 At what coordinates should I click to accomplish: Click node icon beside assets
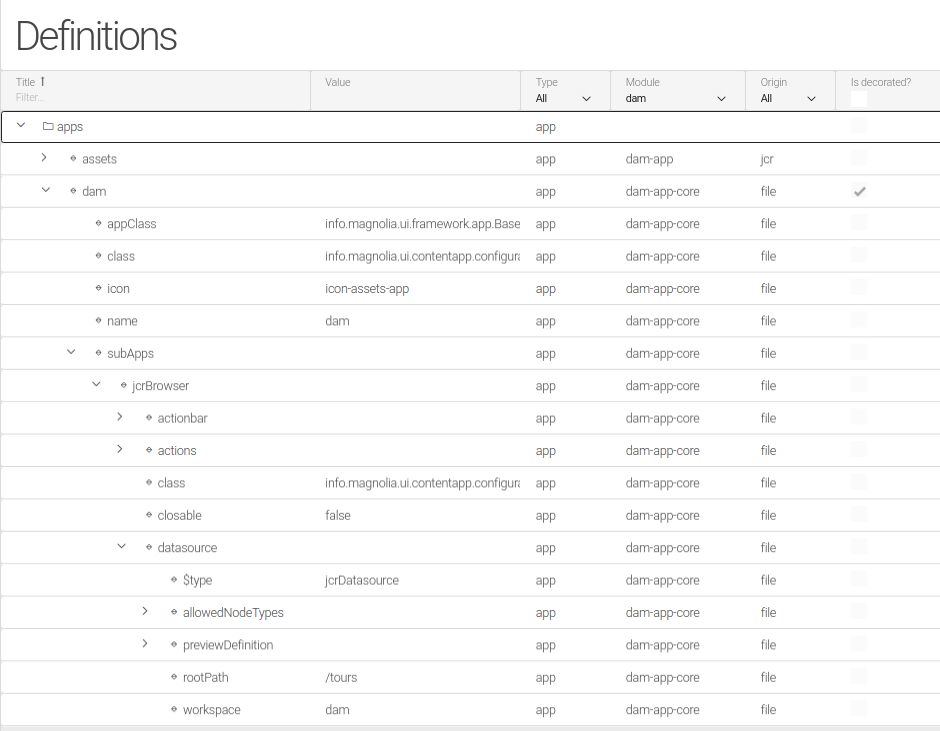[73, 159]
